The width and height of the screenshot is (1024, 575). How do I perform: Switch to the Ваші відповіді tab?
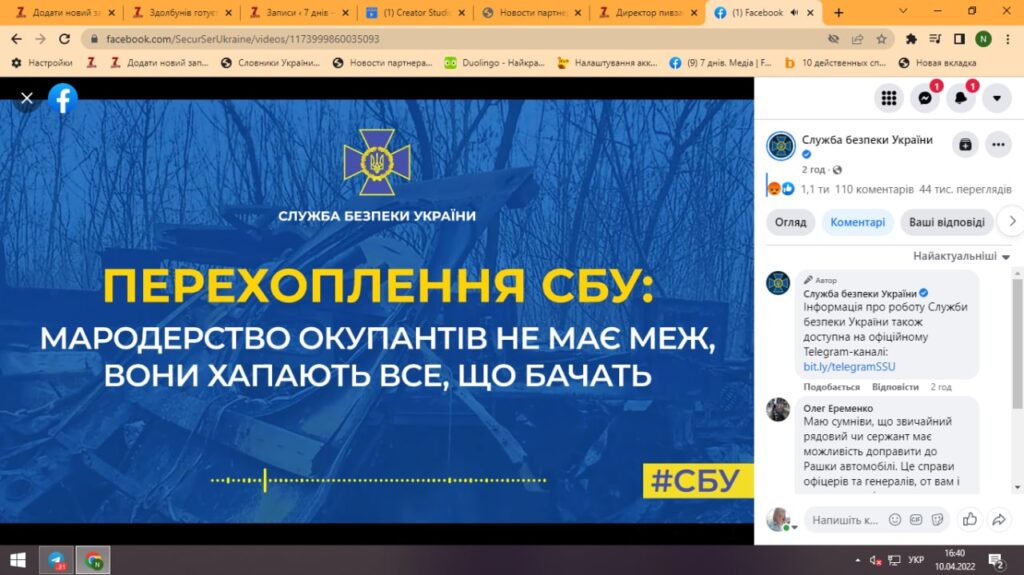pos(946,222)
